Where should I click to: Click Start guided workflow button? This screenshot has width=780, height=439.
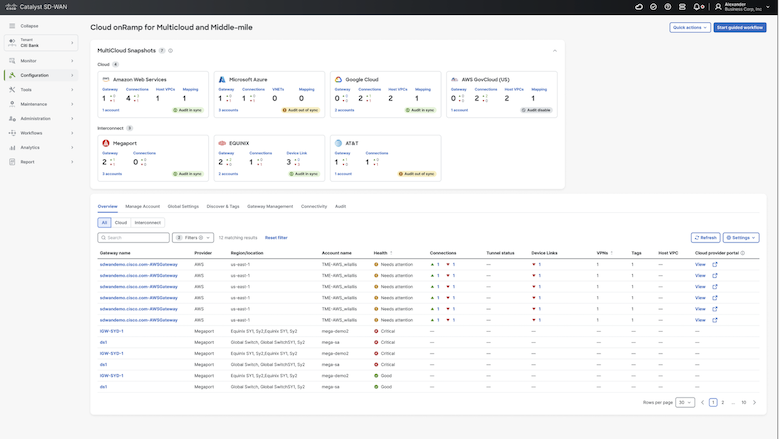tap(740, 27)
